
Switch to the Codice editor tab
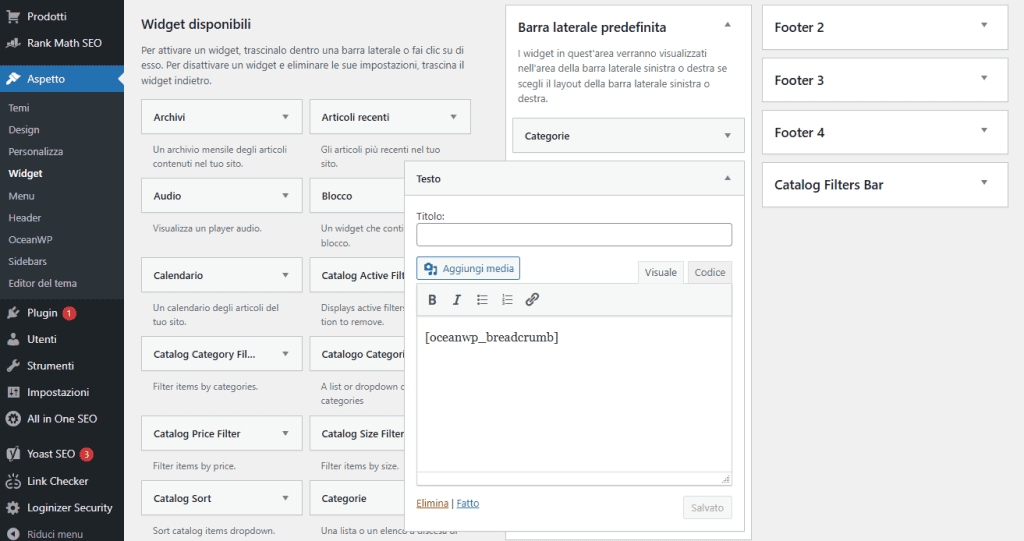coord(709,272)
